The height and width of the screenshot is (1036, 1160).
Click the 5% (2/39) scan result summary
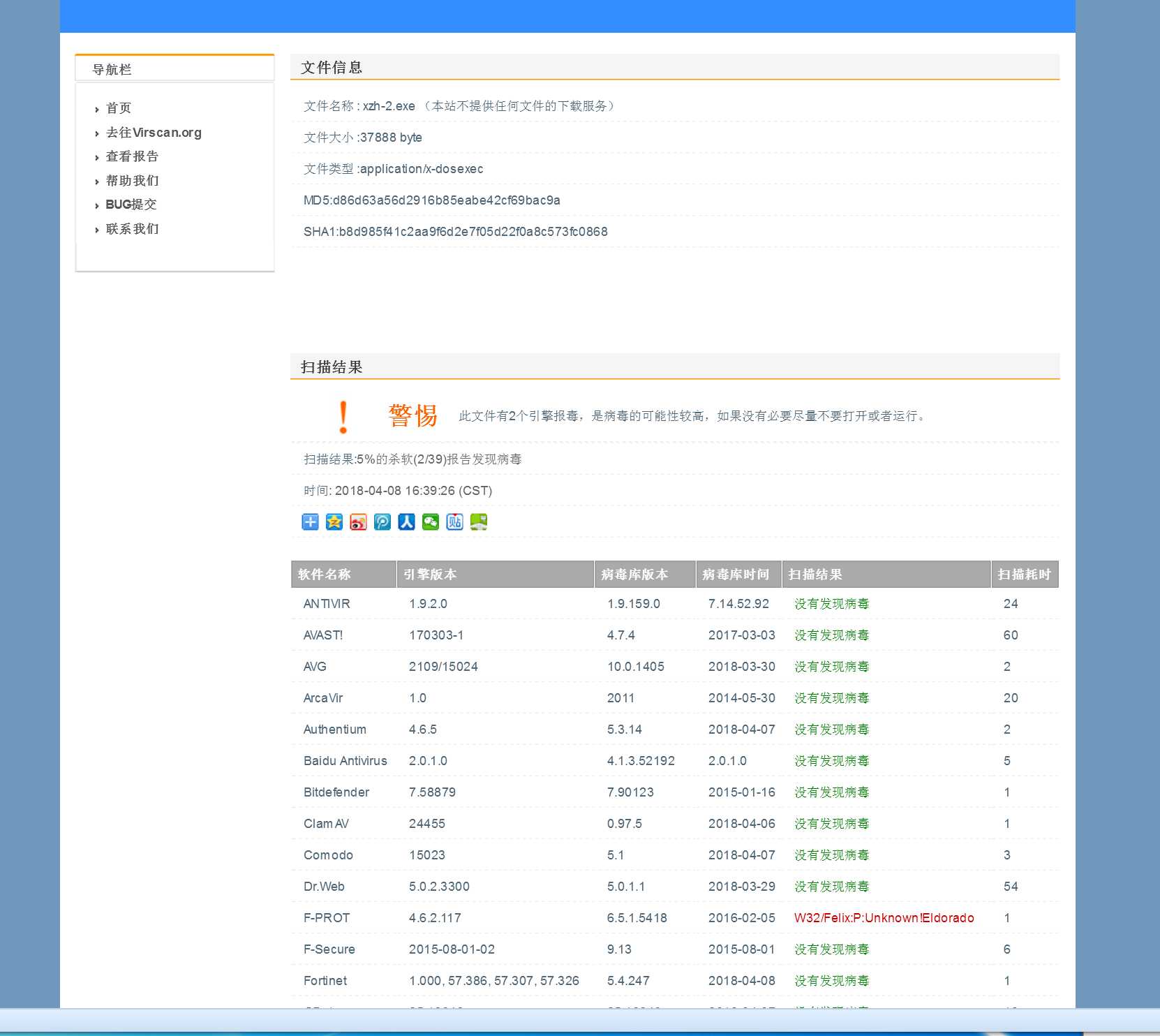pos(412,459)
